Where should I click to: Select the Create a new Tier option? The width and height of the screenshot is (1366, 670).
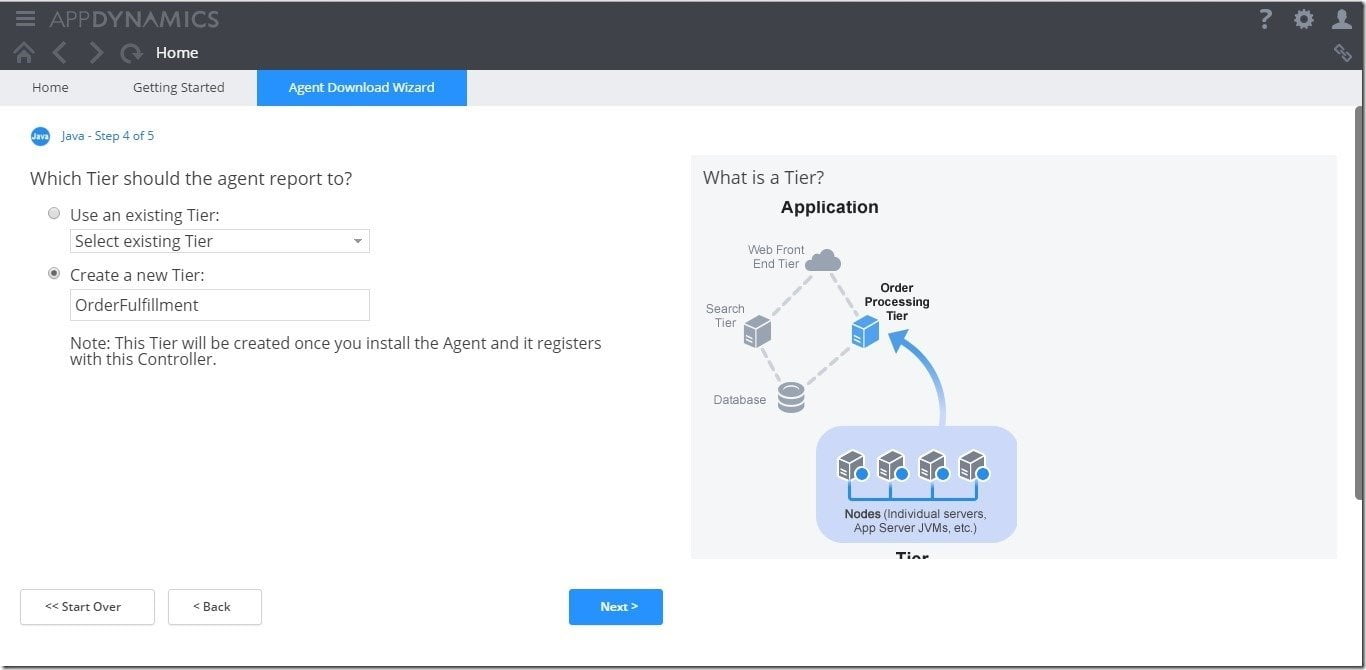(x=54, y=273)
